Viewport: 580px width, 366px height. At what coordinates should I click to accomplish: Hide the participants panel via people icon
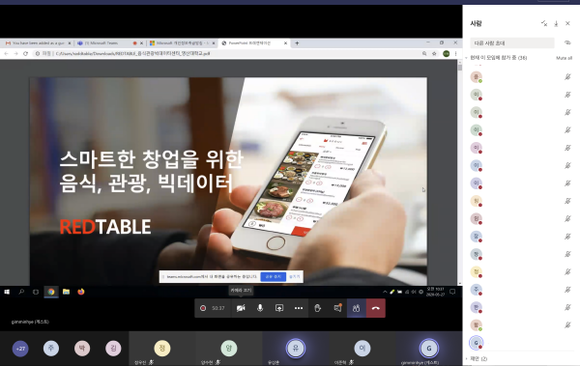click(356, 308)
